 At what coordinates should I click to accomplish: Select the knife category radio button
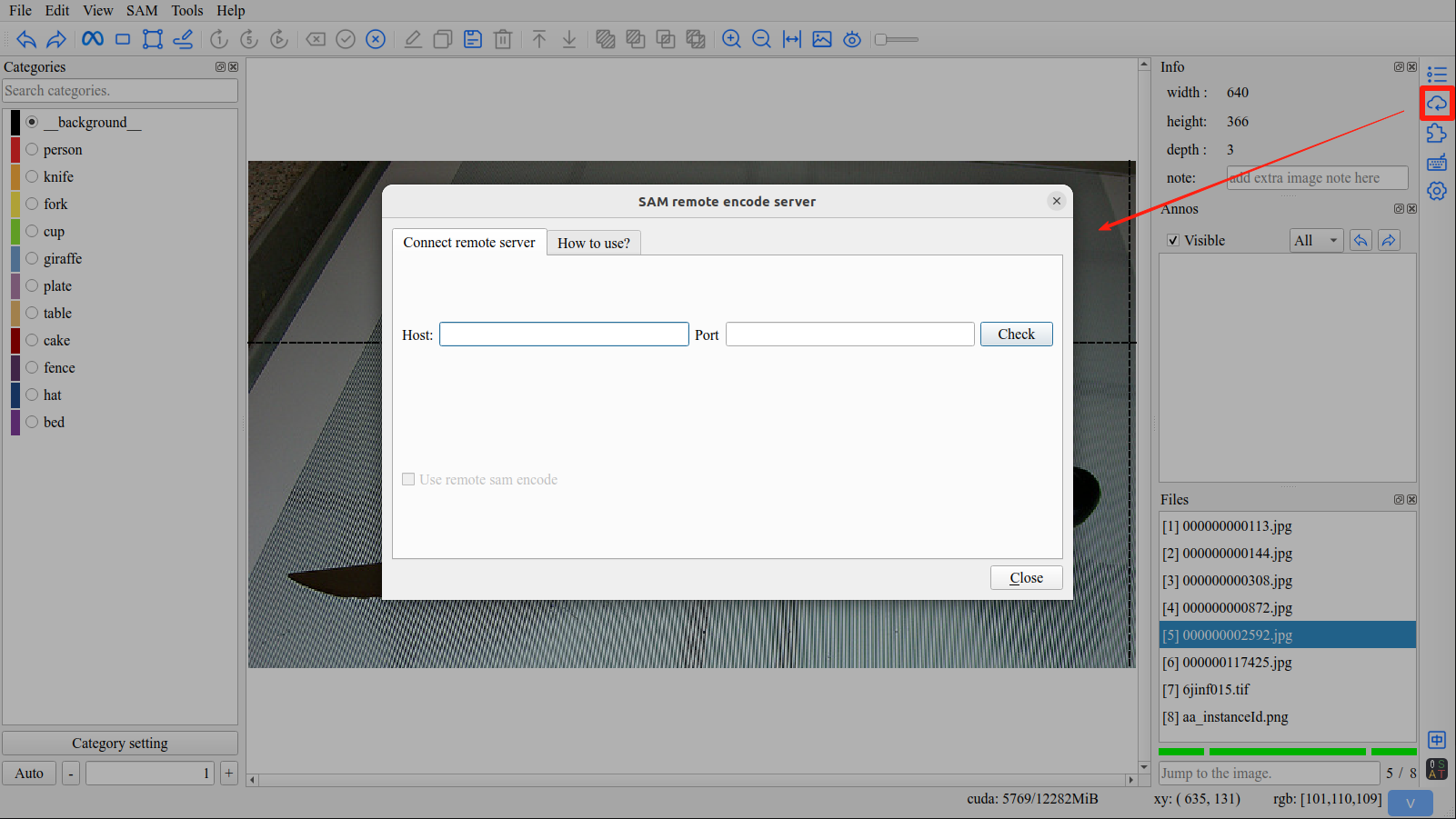click(x=32, y=176)
